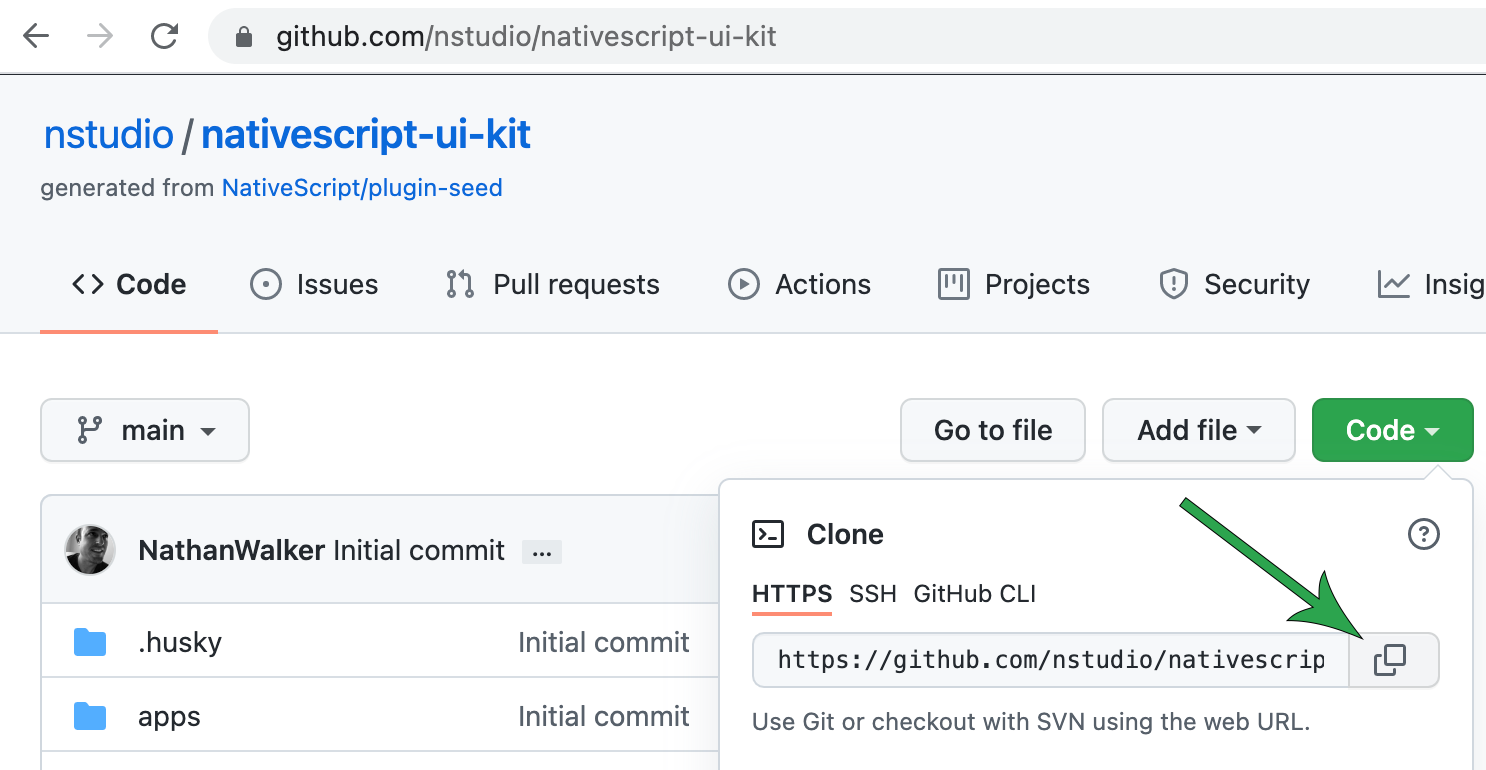Select the Code tab
The height and width of the screenshot is (770, 1486).
129,285
